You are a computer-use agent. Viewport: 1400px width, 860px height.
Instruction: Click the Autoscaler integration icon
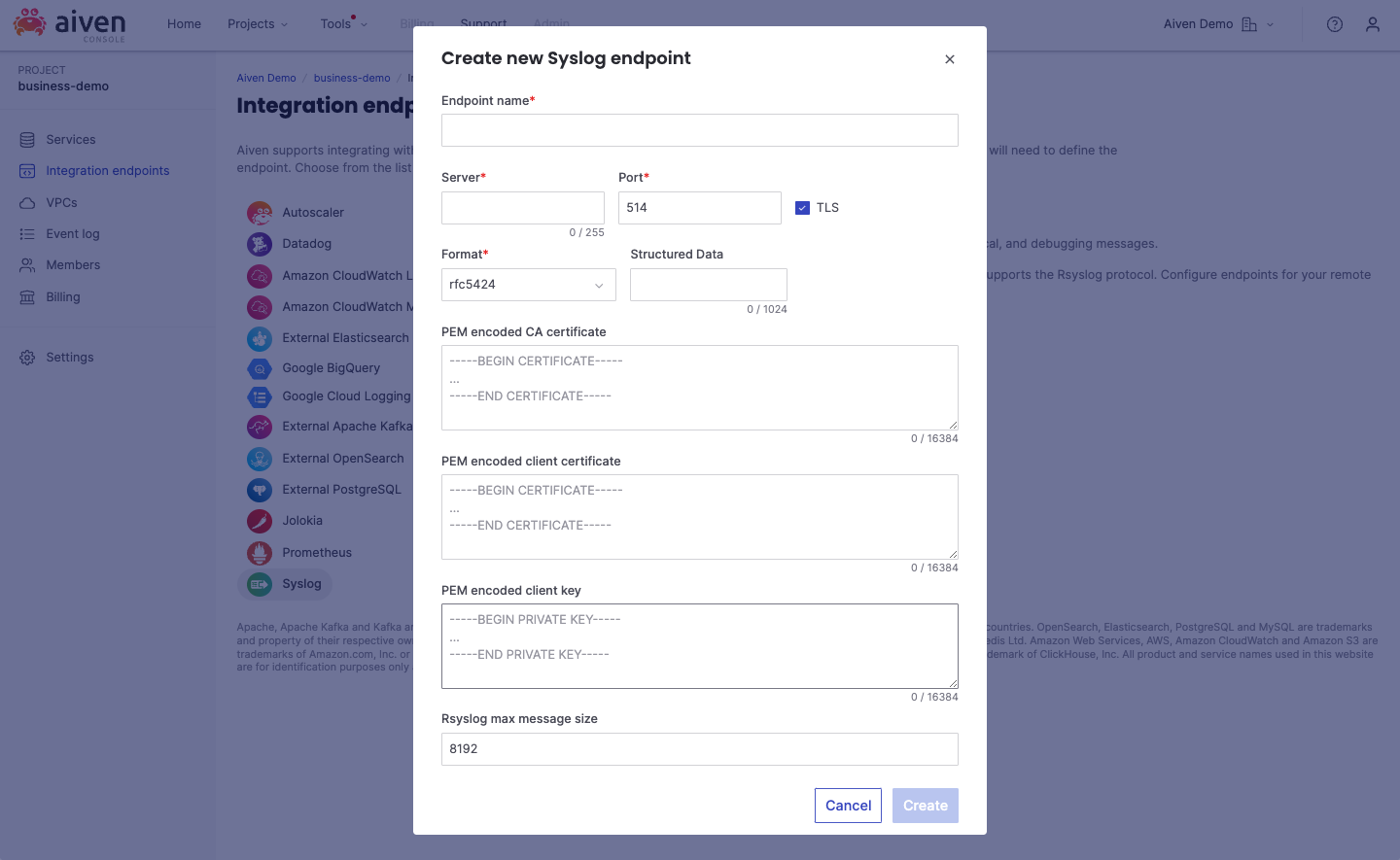point(259,212)
